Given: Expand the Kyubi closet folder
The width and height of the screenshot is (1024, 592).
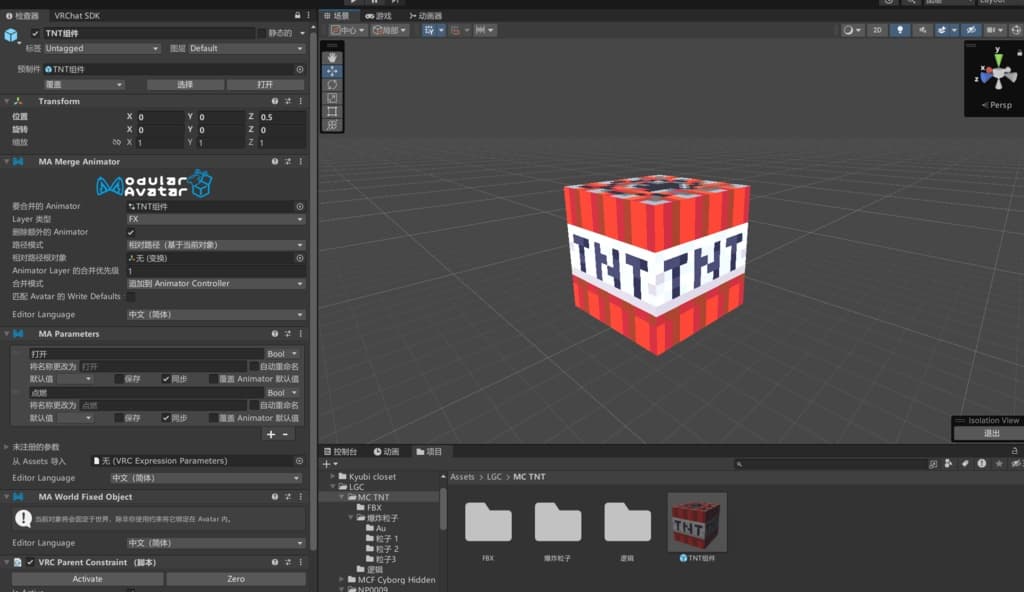Looking at the screenshot, I should [x=334, y=477].
